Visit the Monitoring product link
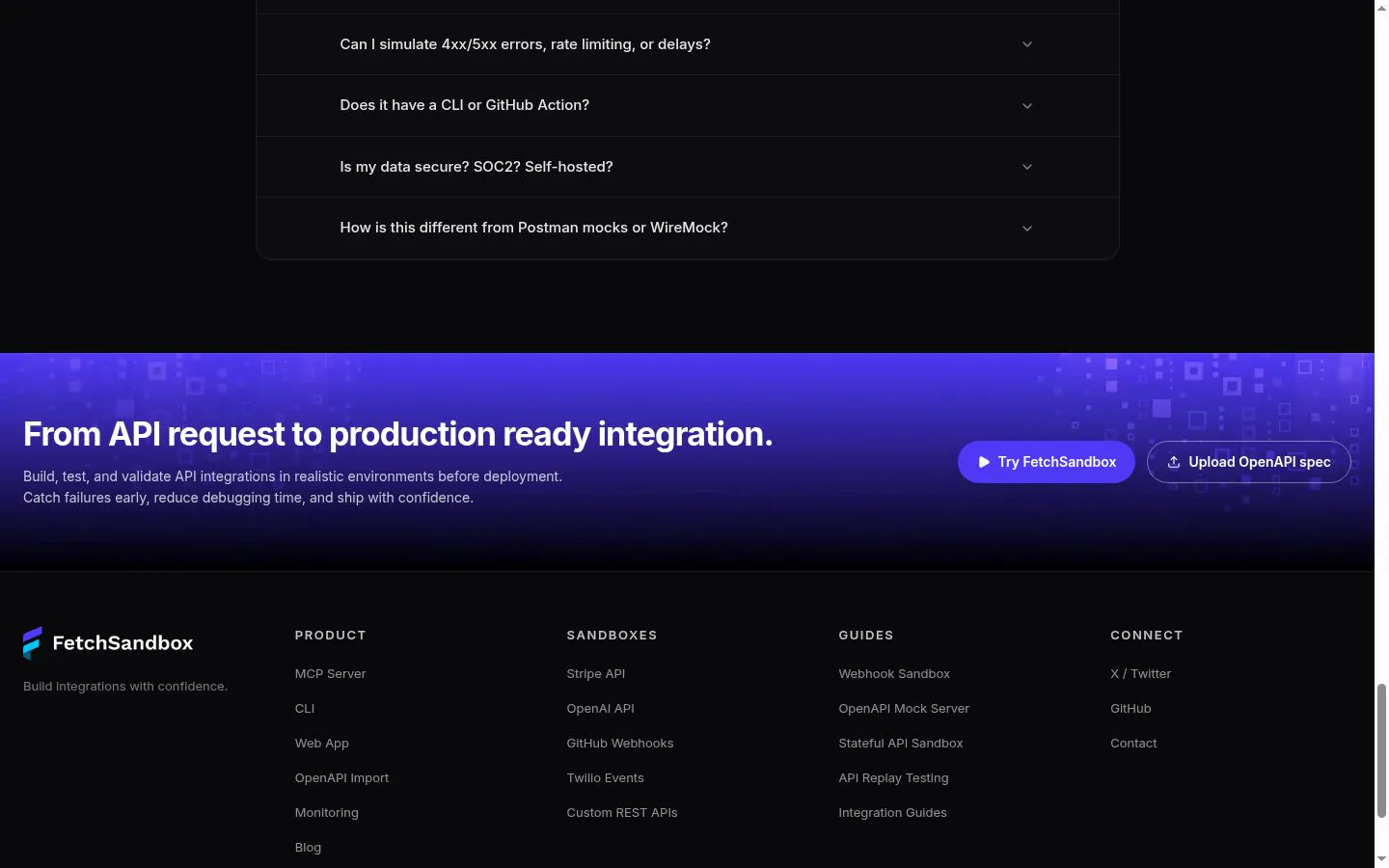1389x868 pixels. click(x=327, y=813)
